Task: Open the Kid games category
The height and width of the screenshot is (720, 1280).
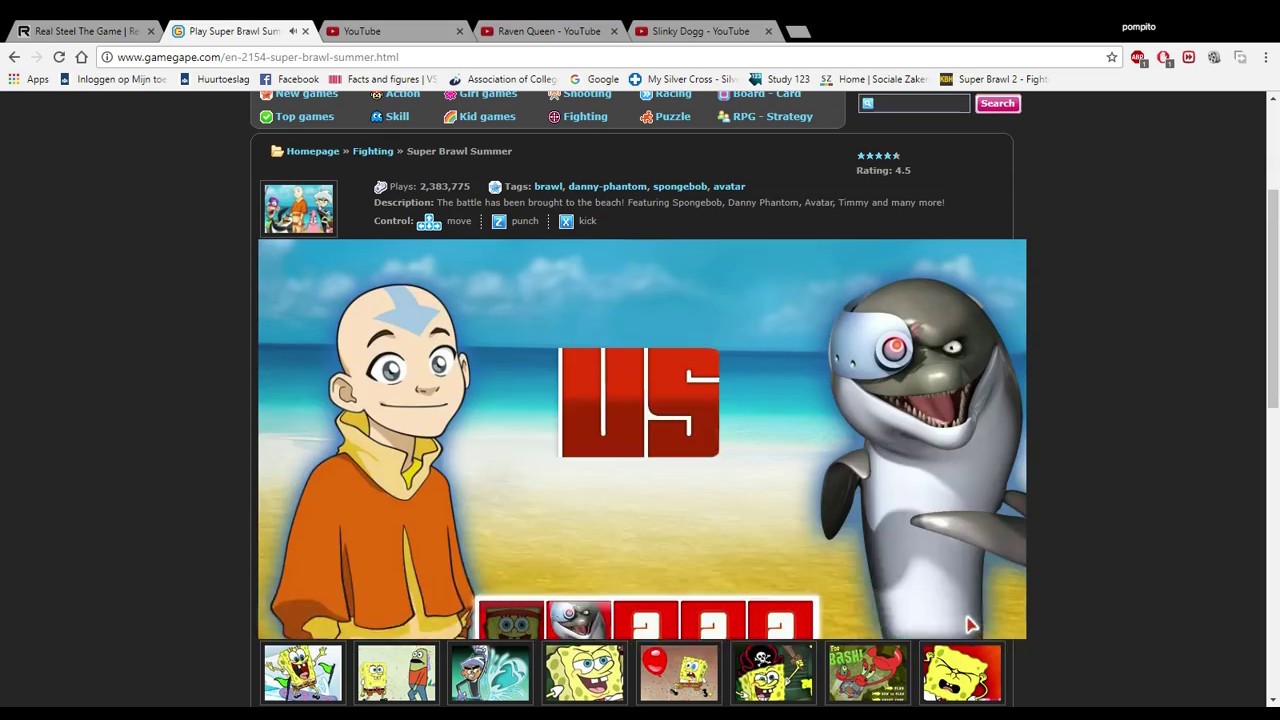Action: coord(480,116)
